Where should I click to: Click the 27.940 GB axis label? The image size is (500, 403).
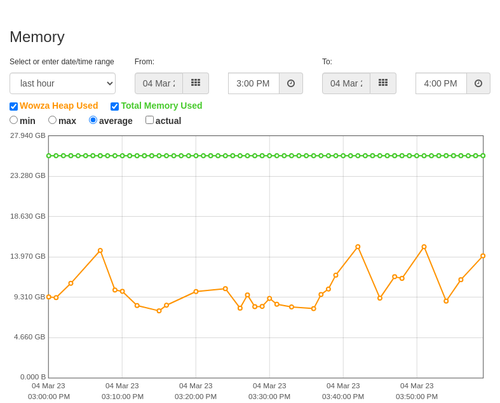28,136
